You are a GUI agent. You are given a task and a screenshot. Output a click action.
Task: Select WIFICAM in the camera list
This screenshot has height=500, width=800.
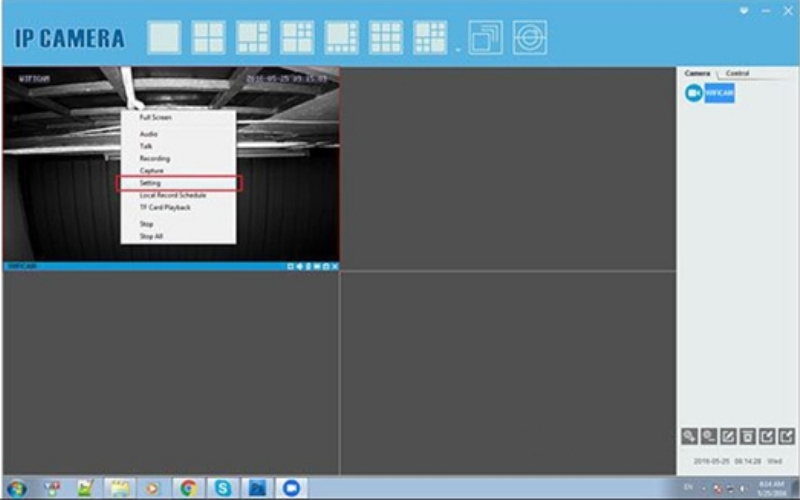tap(719, 93)
